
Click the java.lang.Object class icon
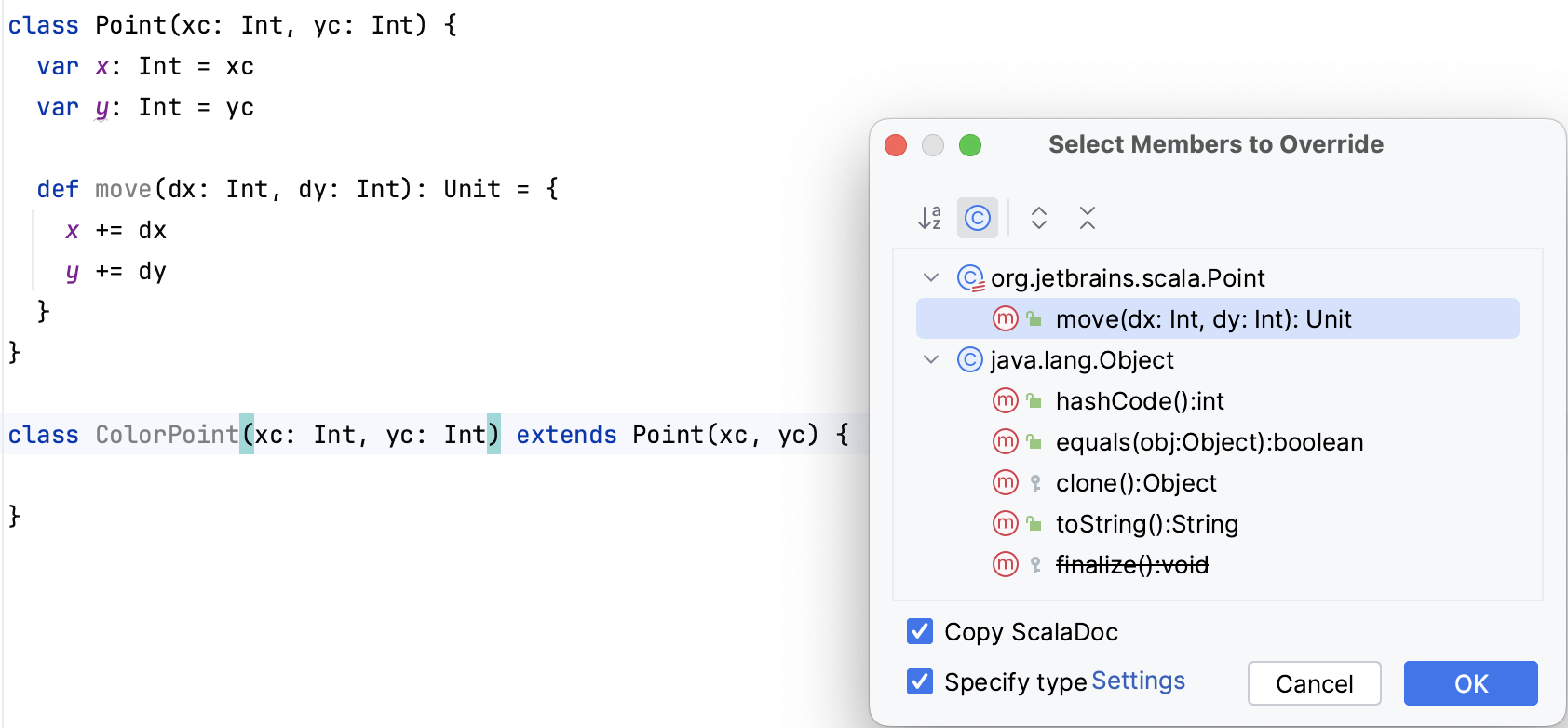[969, 360]
